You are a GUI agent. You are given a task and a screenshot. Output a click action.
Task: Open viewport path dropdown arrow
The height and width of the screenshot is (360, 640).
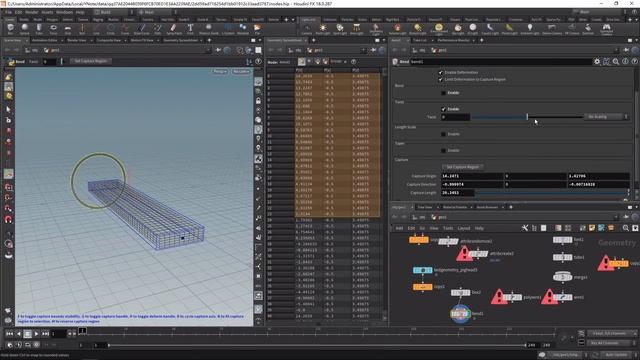pos(208,50)
